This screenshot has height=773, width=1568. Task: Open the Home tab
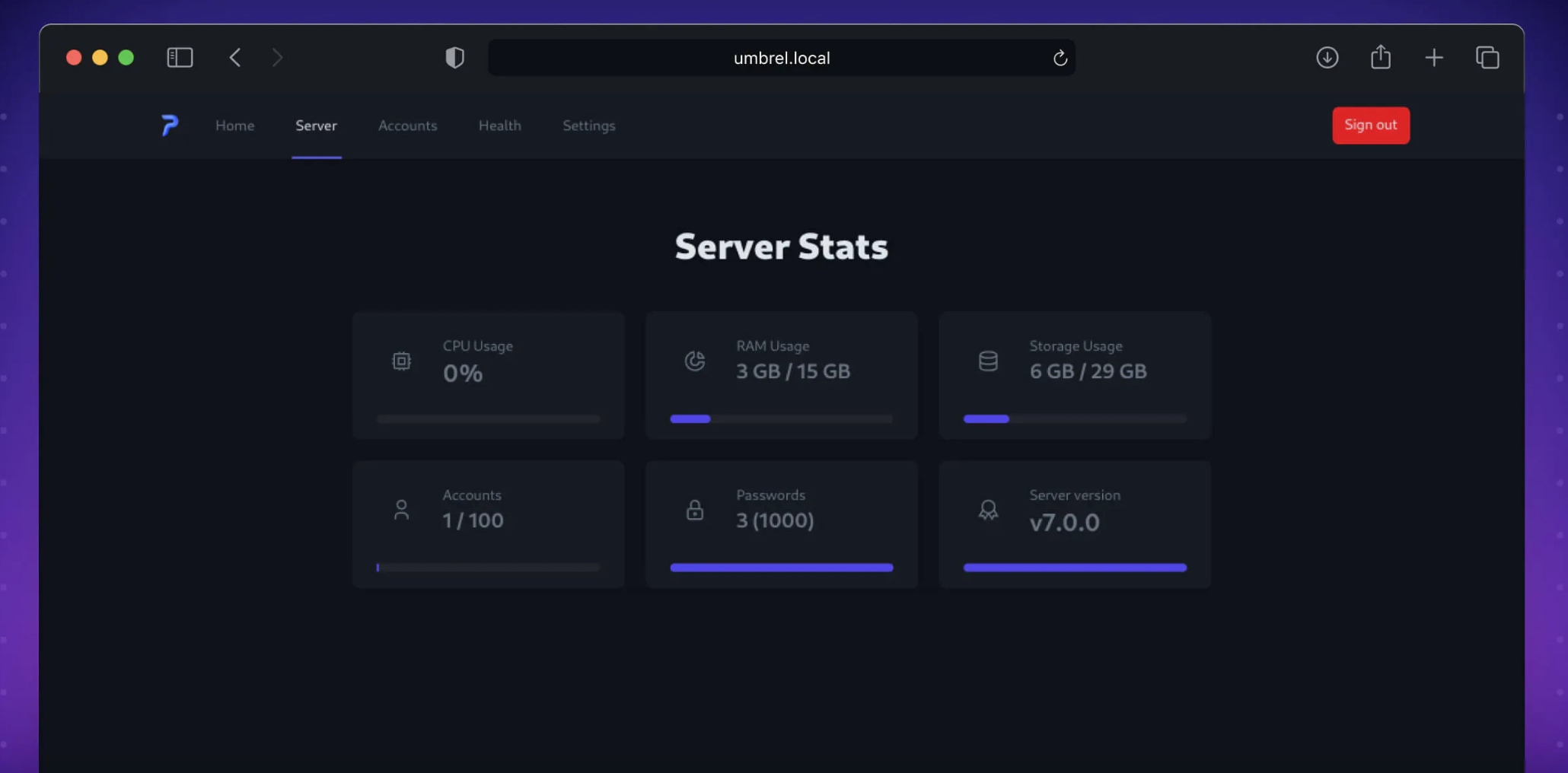(234, 126)
